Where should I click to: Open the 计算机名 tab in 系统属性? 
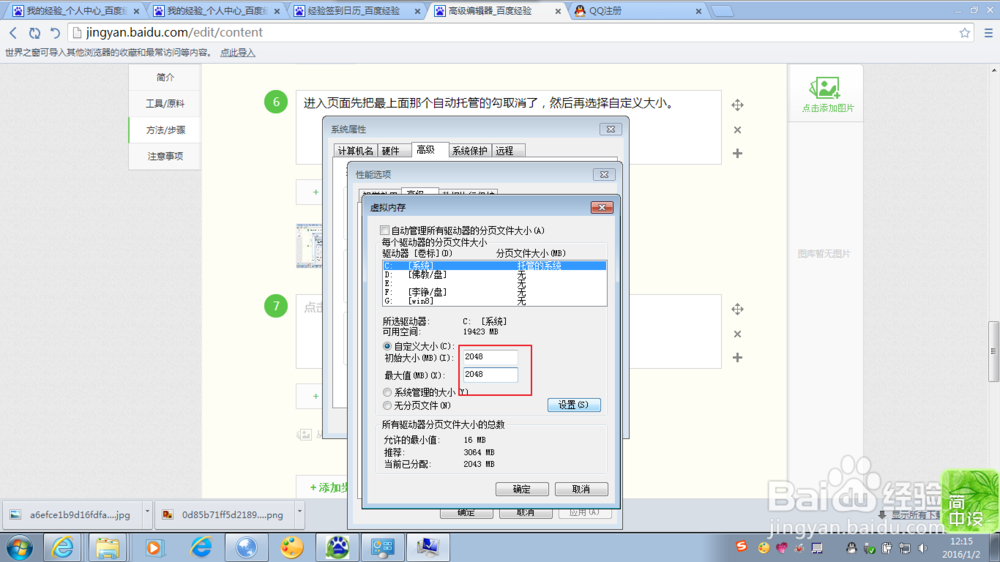coord(355,151)
